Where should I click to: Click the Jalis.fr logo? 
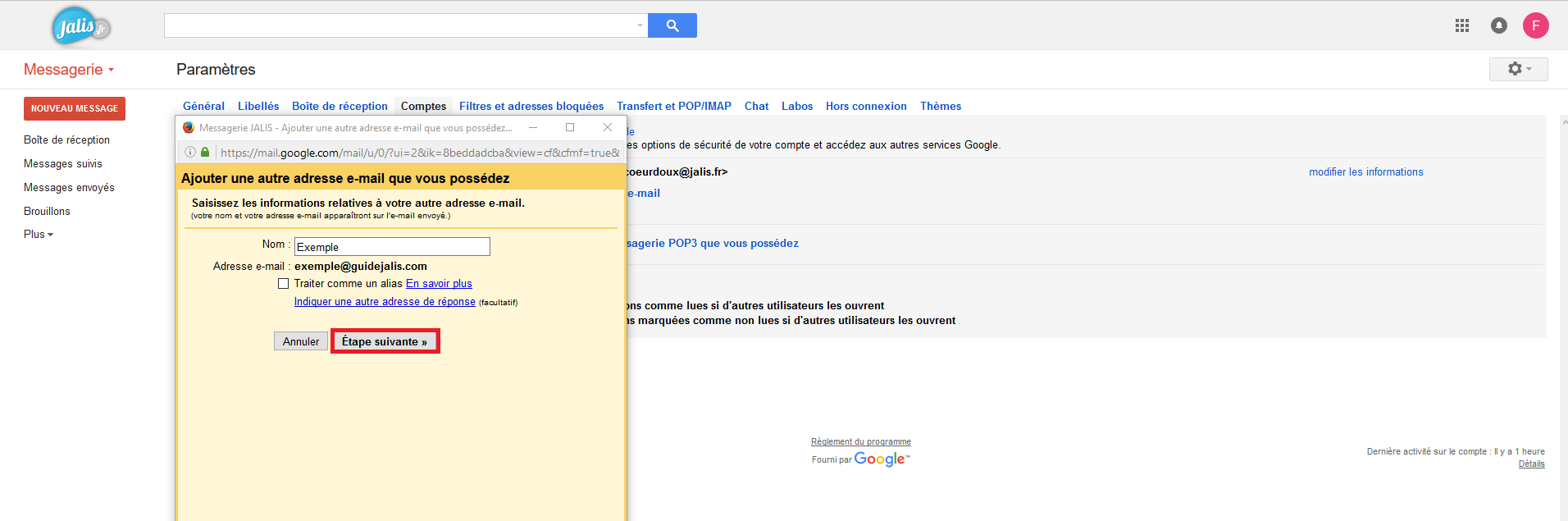click(80, 27)
